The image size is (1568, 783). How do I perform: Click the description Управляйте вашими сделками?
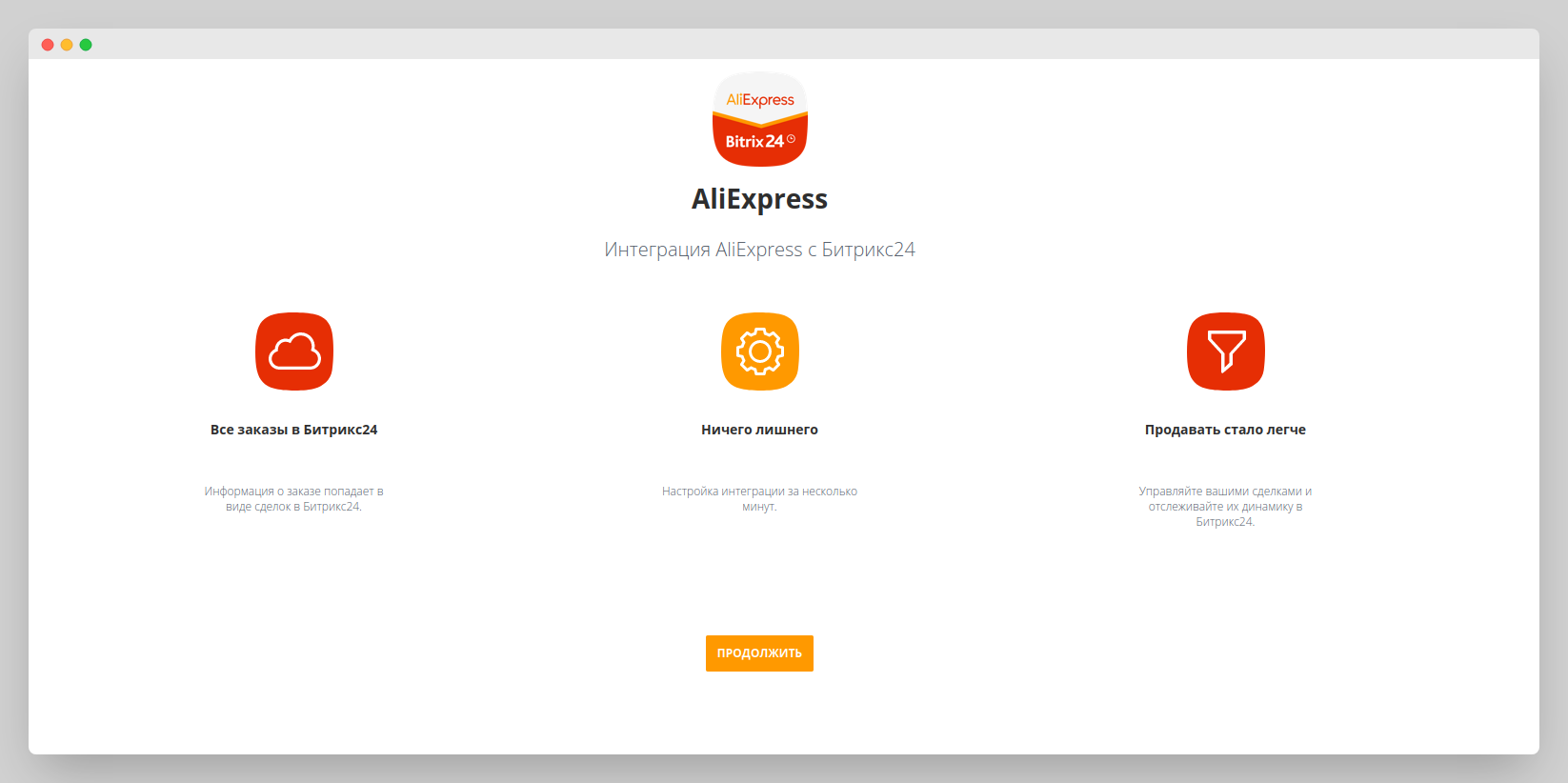tap(1225, 507)
